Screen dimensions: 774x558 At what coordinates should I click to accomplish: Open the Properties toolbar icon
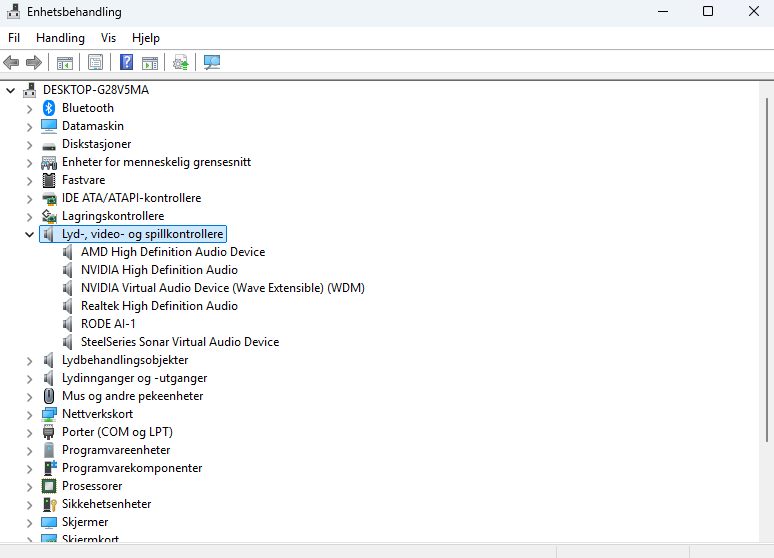point(95,63)
